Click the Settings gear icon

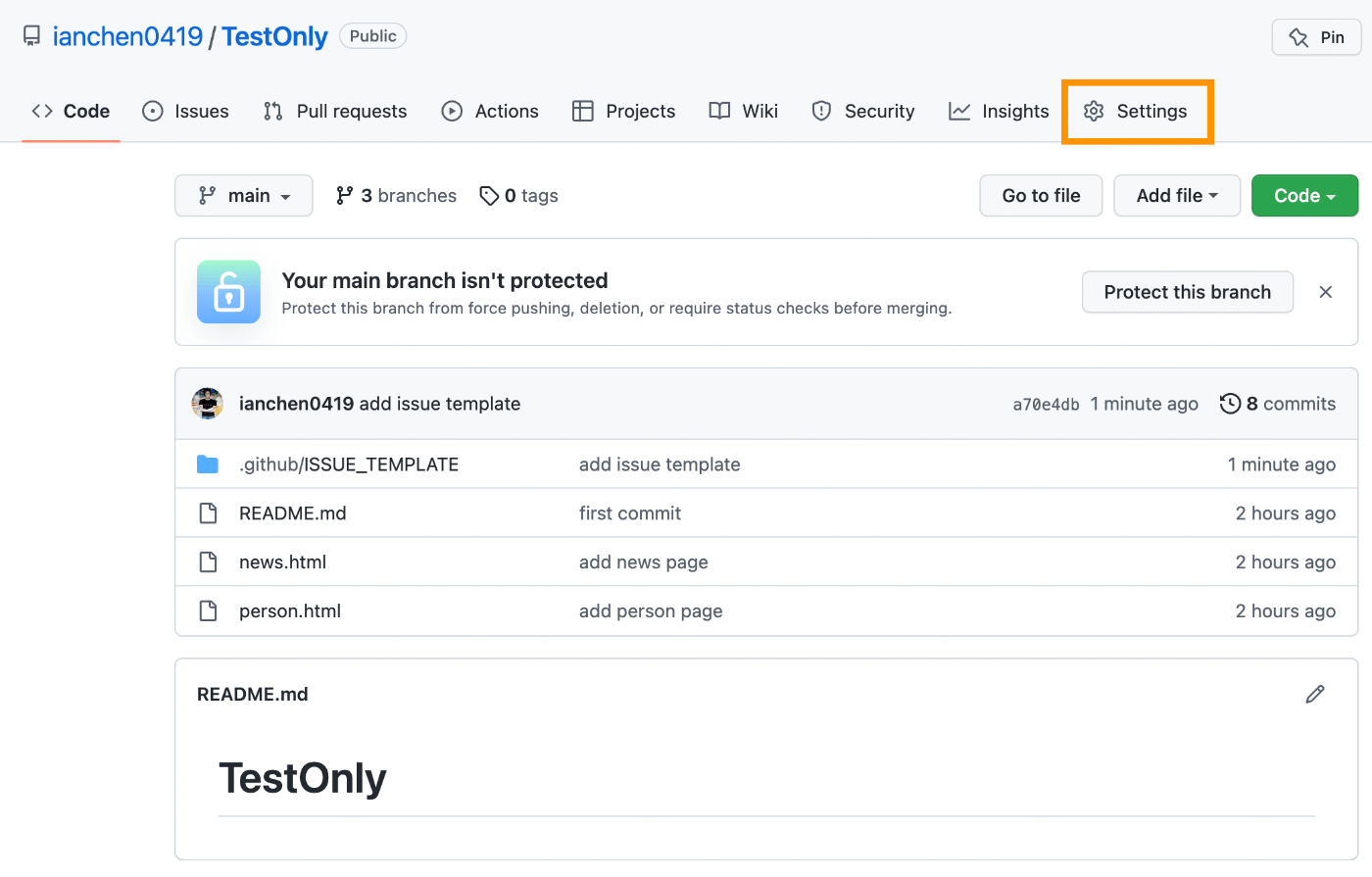(x=1094, y=111)
